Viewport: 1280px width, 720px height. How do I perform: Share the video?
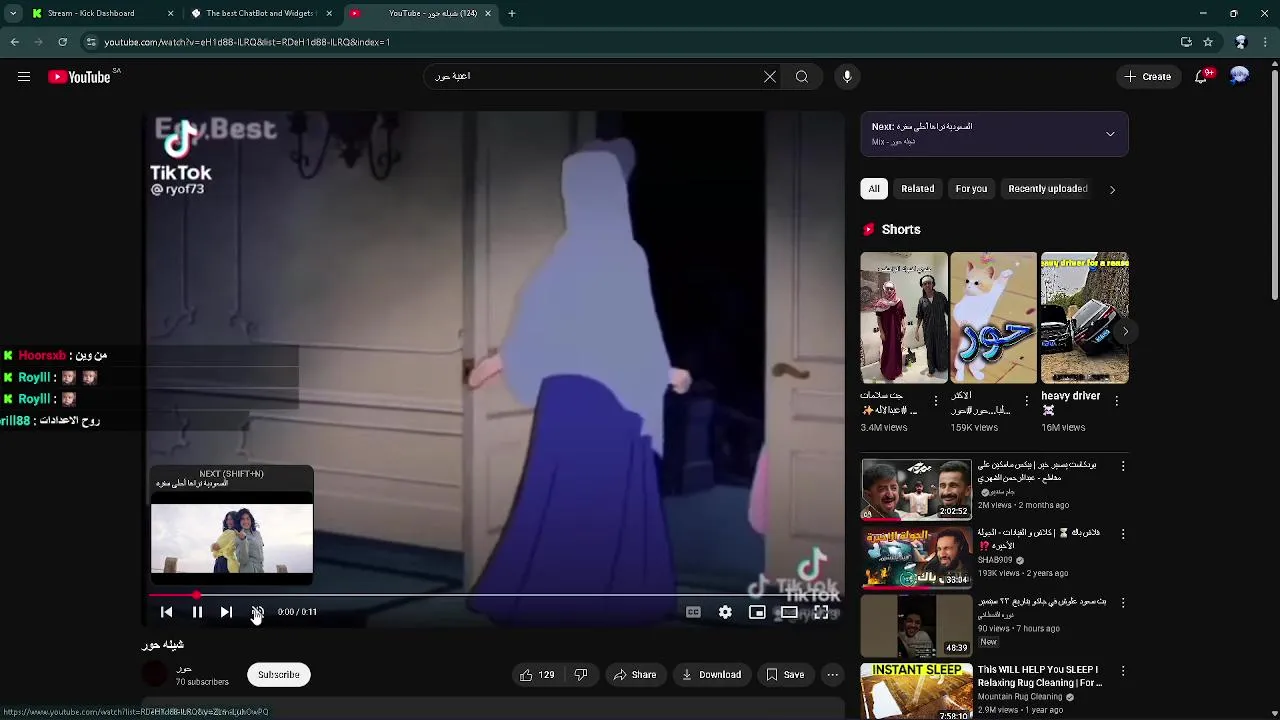pyautogui.click(x=635, y=675)
